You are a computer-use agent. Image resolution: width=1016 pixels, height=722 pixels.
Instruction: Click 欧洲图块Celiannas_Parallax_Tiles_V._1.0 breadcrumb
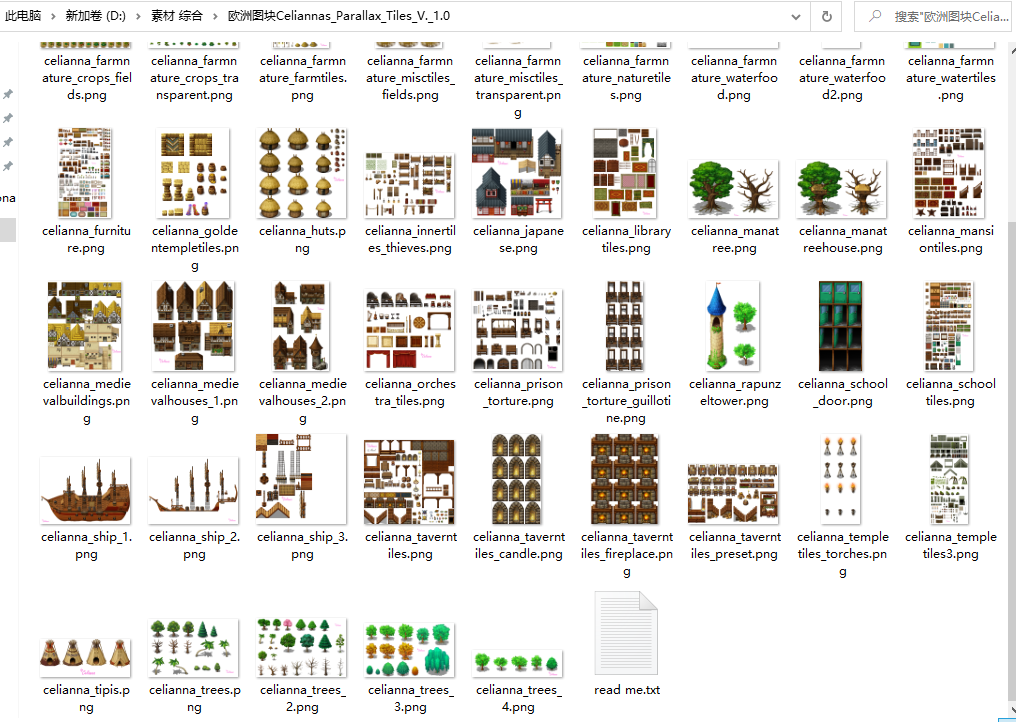pyautogui.click(x=339, y=16)
